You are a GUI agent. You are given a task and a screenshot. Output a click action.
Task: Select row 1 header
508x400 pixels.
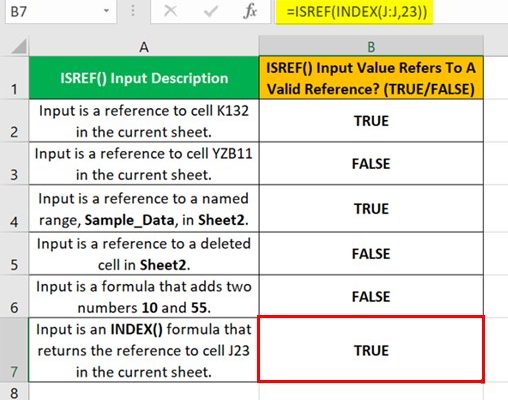14,78
